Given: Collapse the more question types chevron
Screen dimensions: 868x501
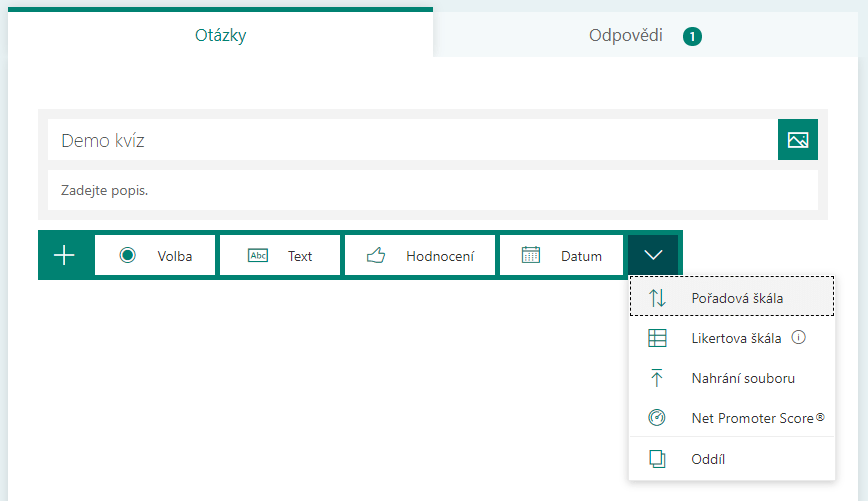Looking at the screenshot, I should tap(653, 255).
